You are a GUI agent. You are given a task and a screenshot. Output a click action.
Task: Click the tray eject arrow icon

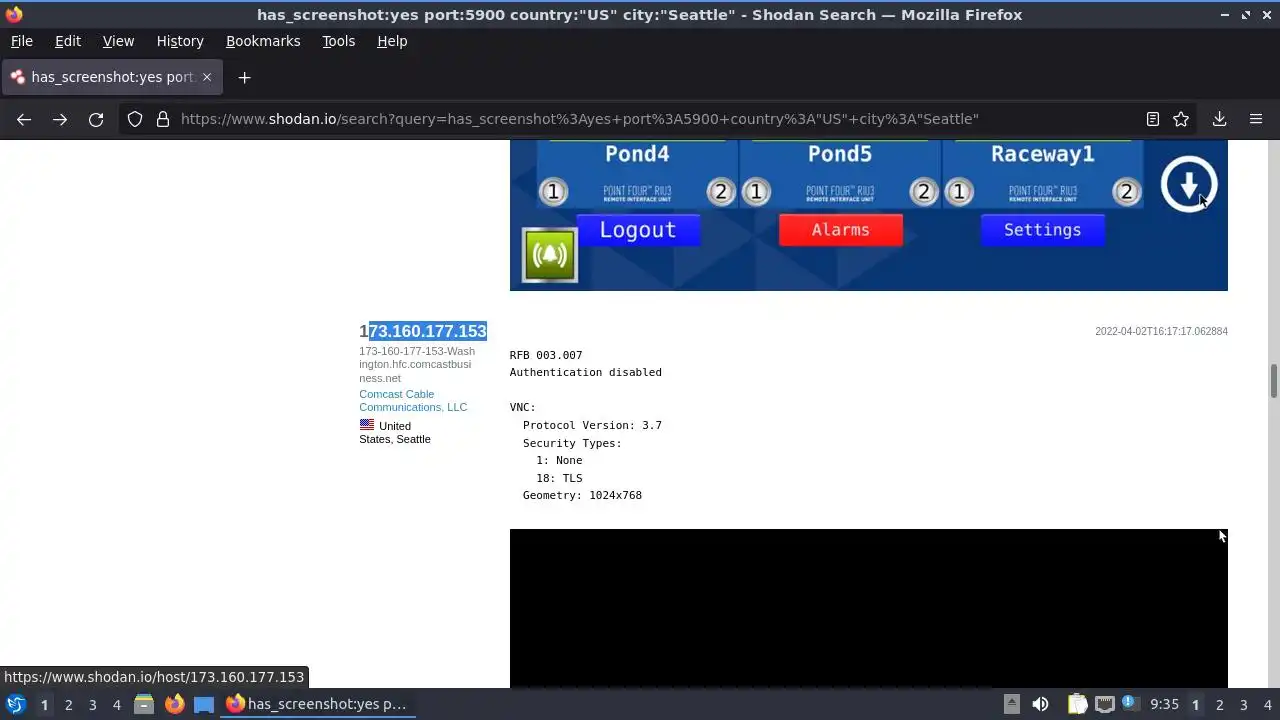tap(1012, 705)
